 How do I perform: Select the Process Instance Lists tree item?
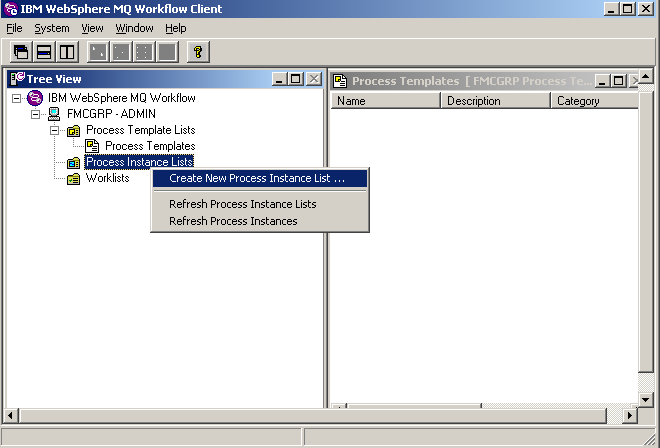pos(139,162)
